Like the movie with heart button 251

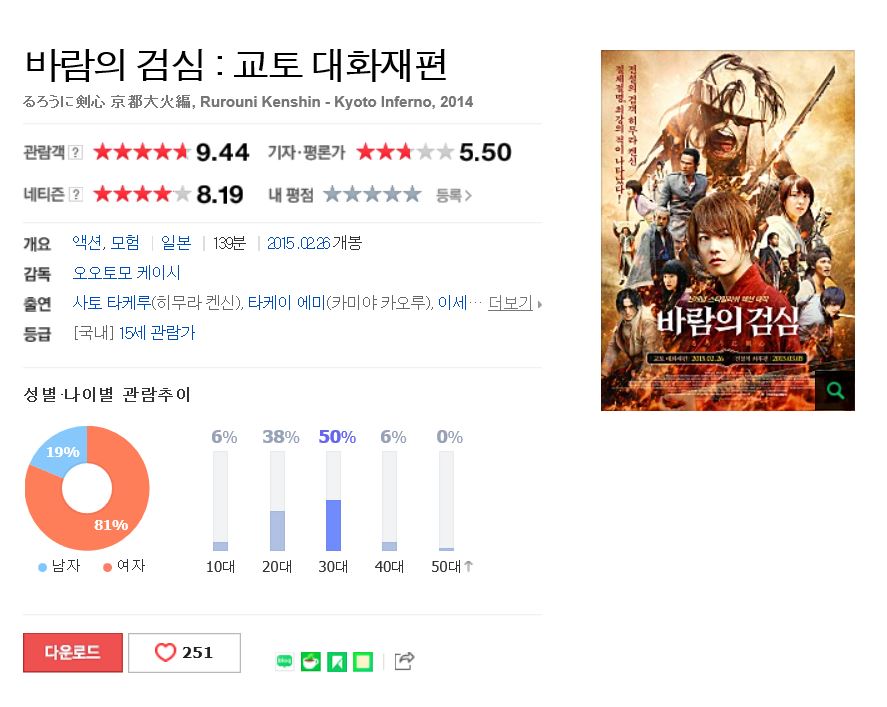(184, 653)
